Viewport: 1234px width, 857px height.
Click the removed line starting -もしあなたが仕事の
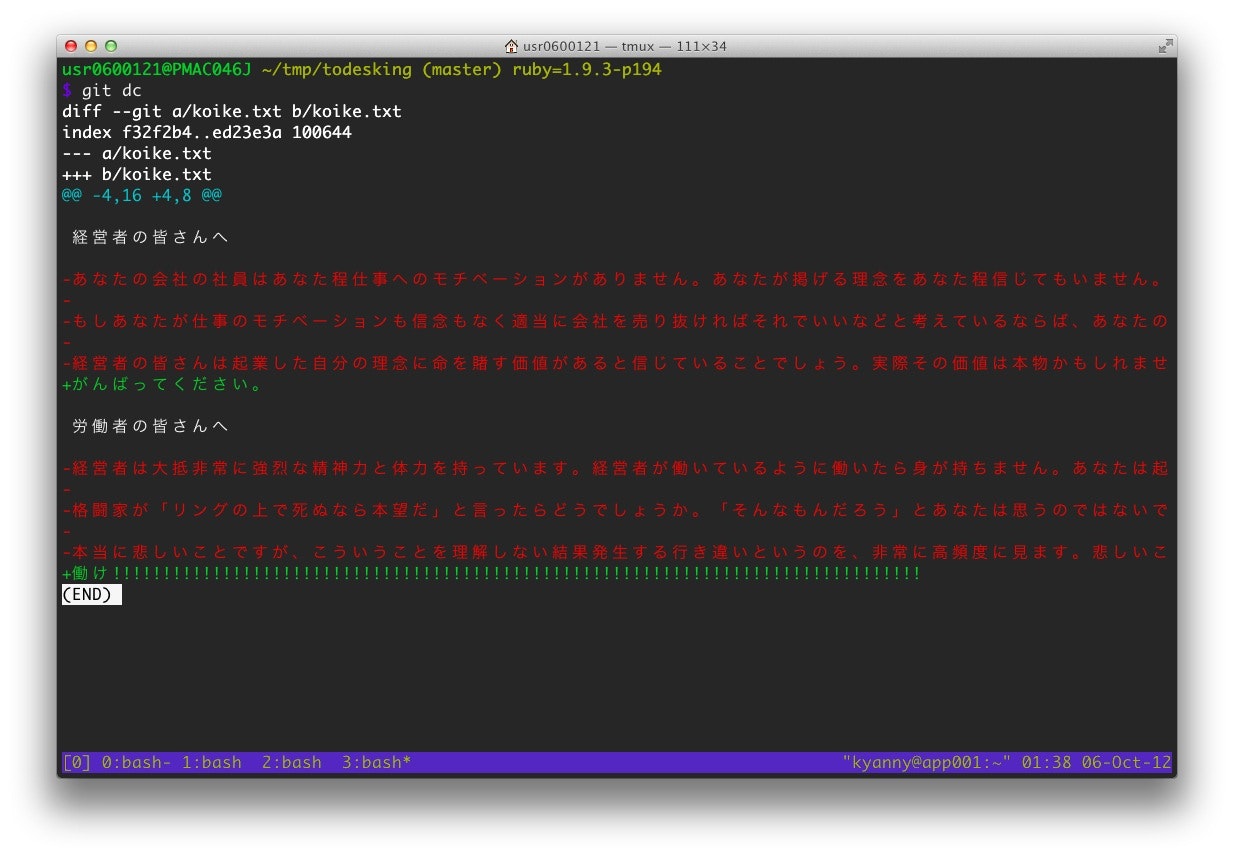coord(616,322)
